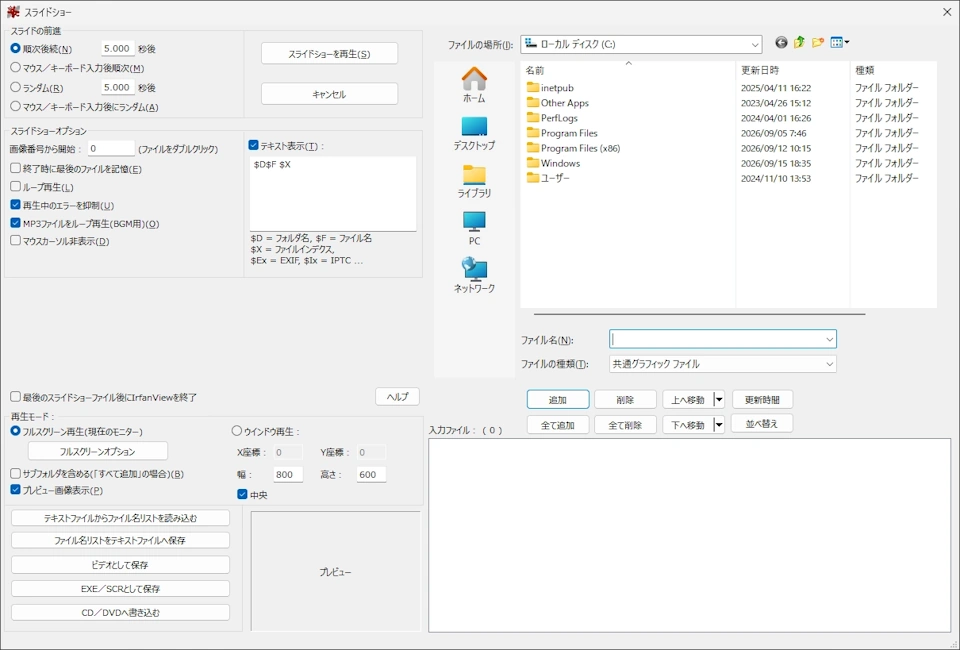
Task: Open dropdown arrow beside 上へ移動
Action: click(x=719, y=400)
